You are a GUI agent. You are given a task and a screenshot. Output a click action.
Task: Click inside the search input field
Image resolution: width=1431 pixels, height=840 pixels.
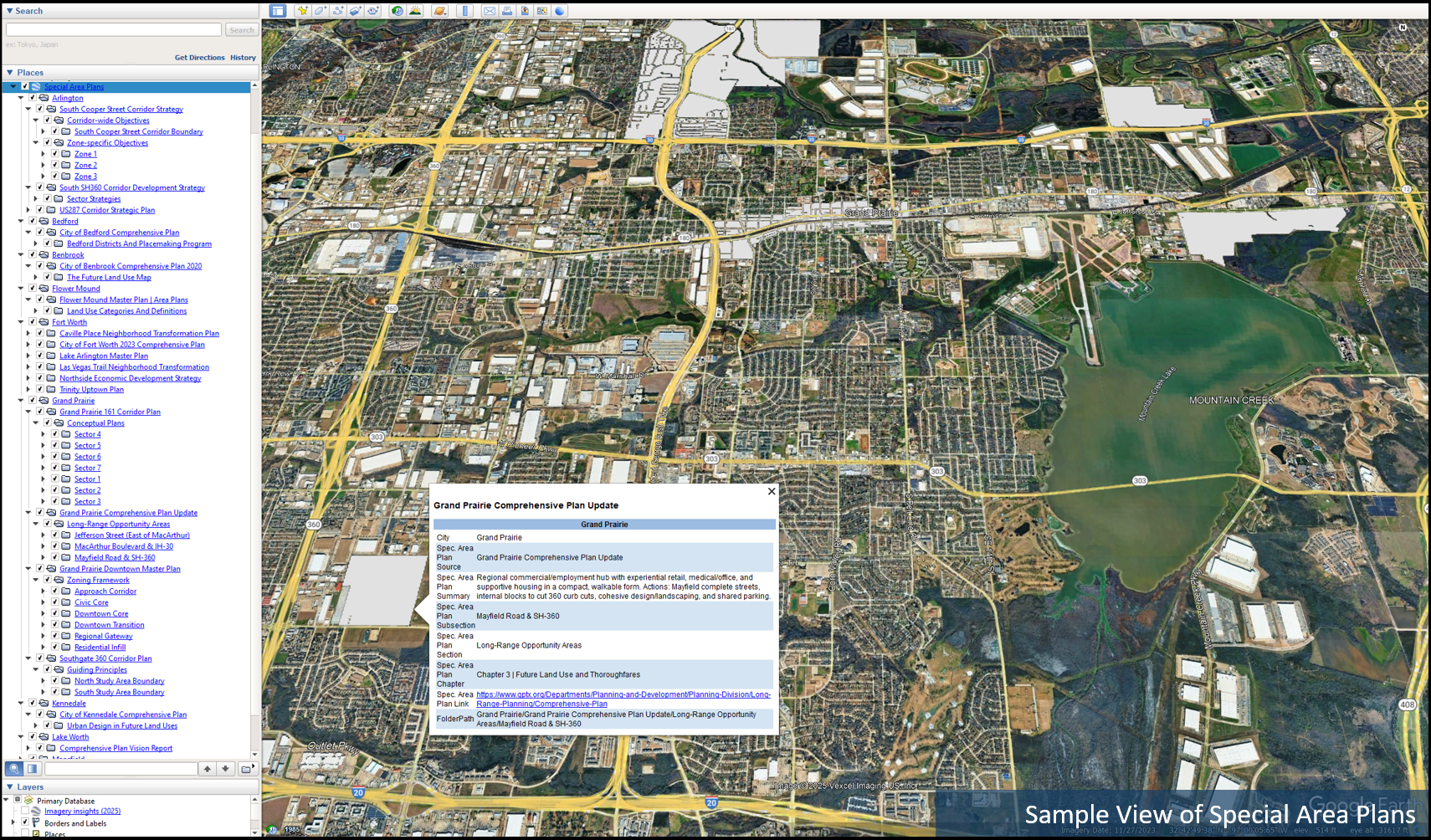[113, 29]
